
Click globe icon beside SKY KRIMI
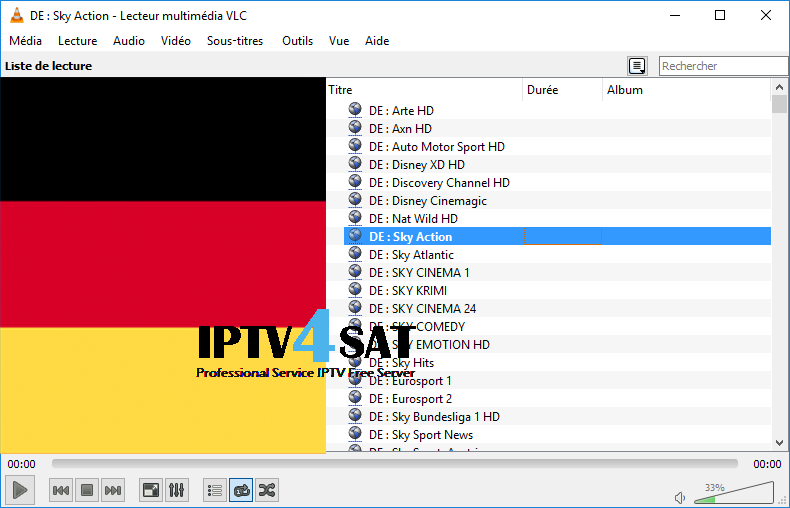[x=355, y=290]
